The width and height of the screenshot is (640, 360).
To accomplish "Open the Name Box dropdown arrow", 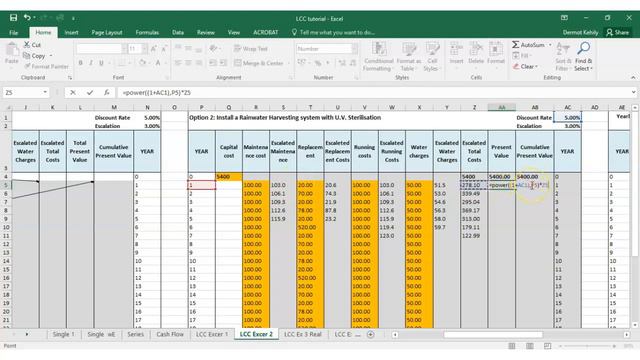I will coord(45,93).
